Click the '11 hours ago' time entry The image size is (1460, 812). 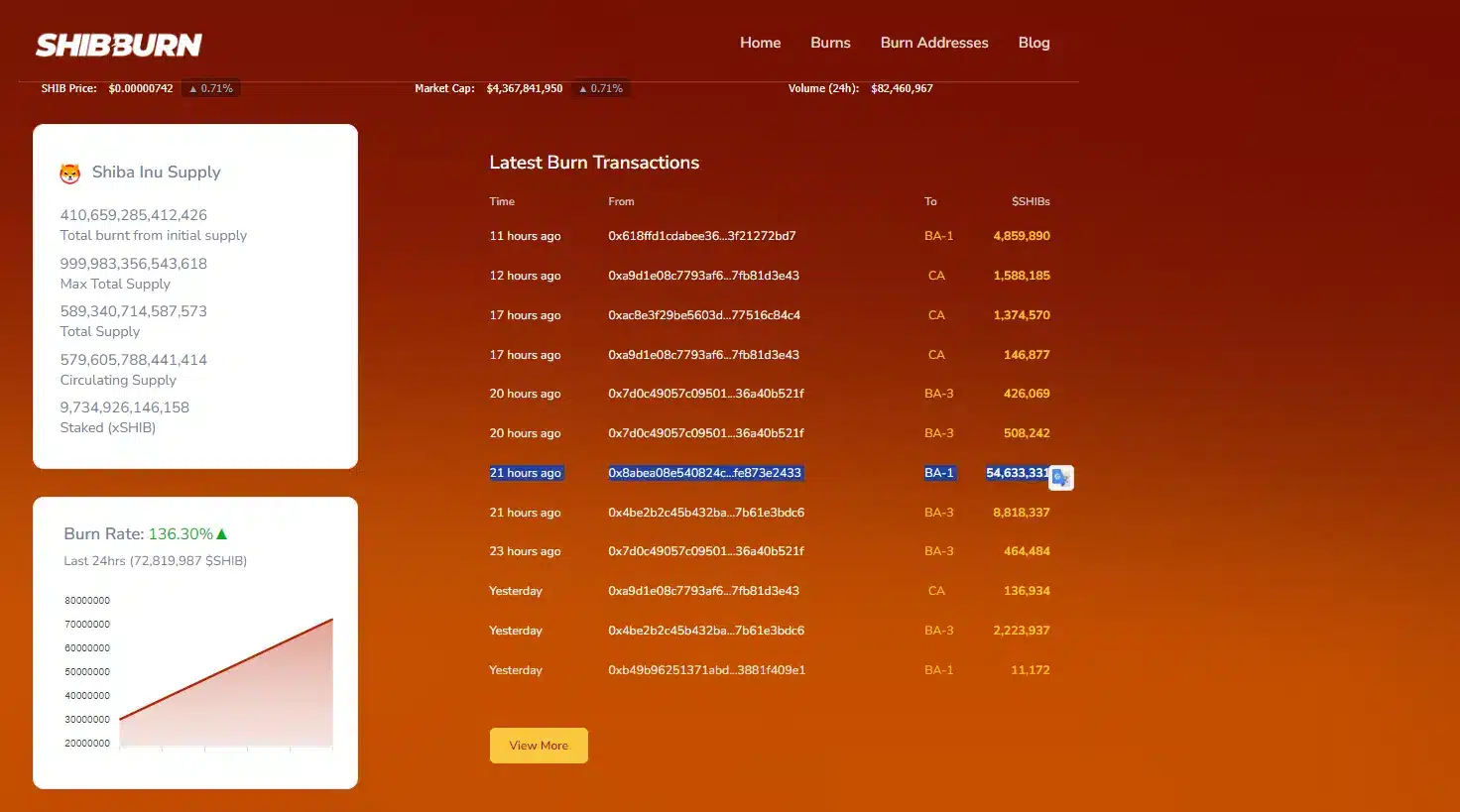pos(525,236)
